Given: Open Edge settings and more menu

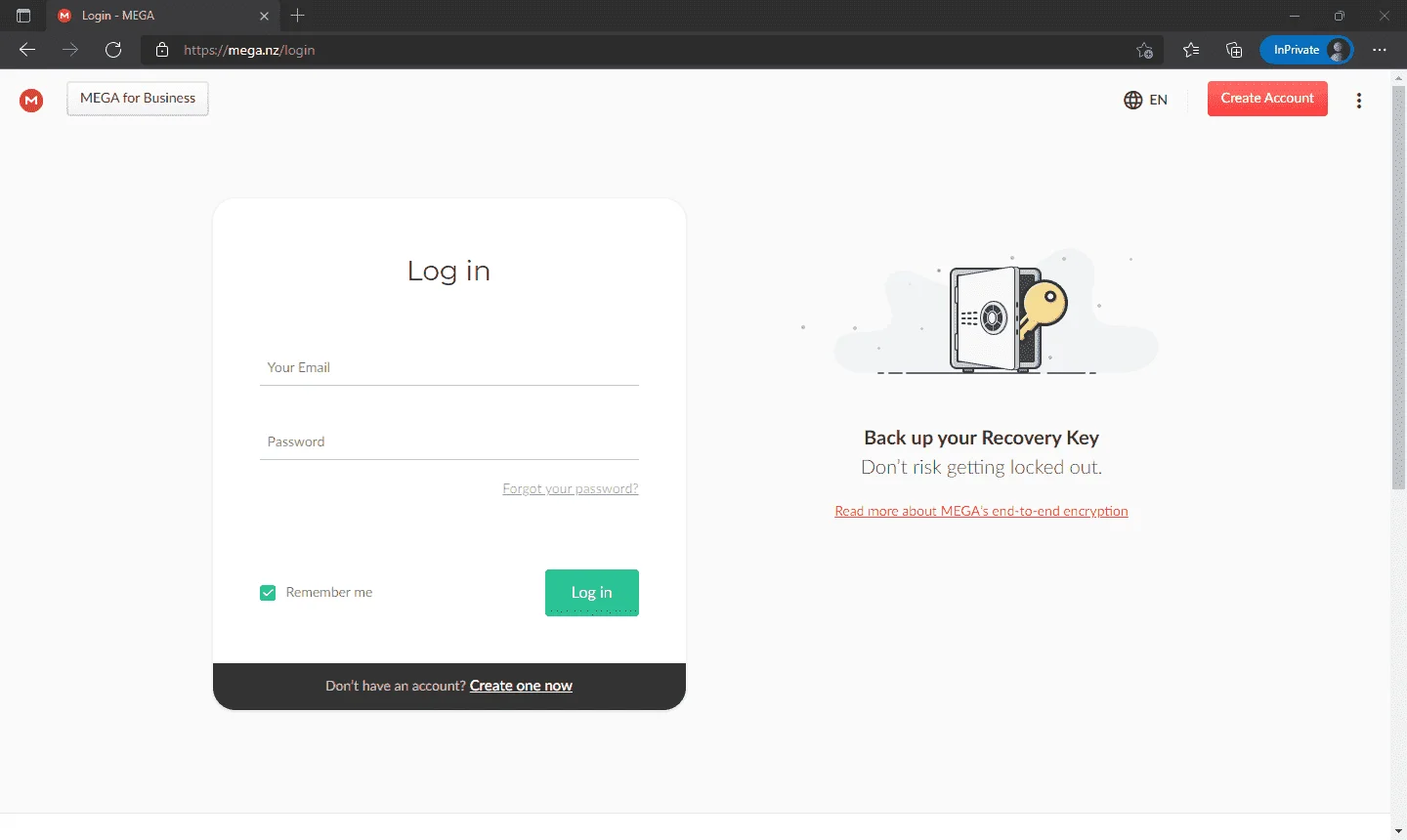Looking at the screenshot, I should (1380, 50).
